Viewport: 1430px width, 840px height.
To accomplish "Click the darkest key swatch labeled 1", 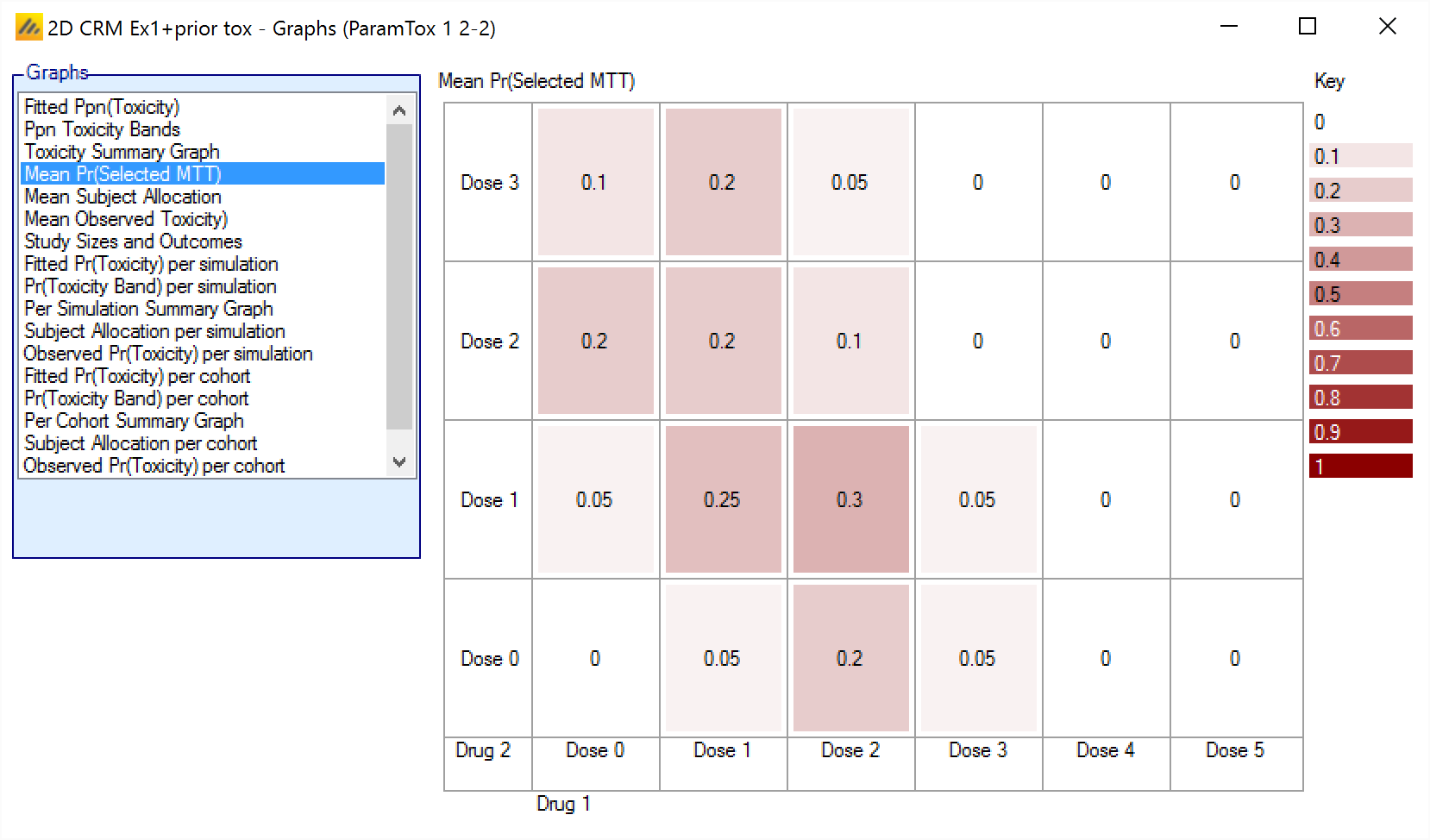I will click(x=1360, y=467).
